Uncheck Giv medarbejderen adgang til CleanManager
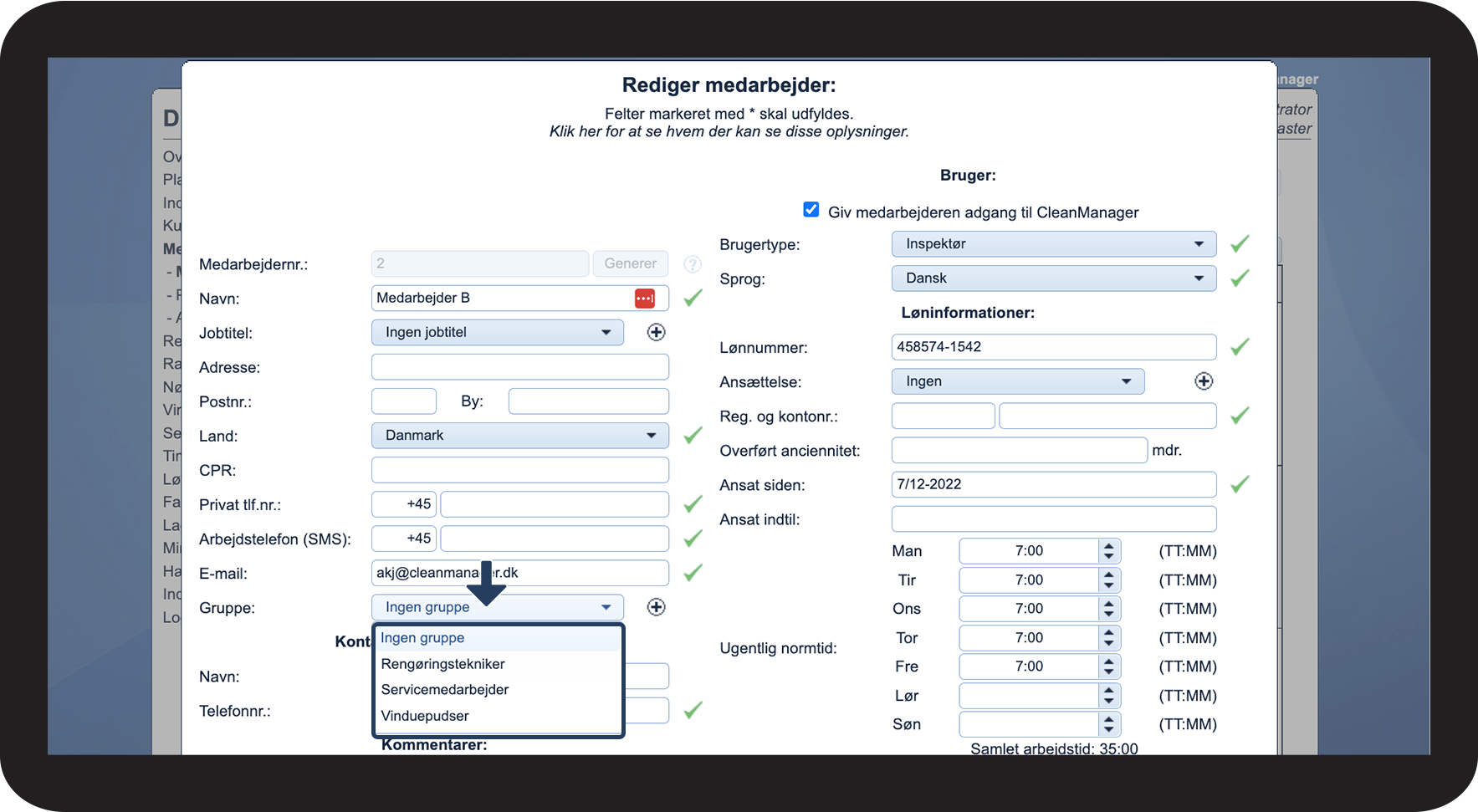The width and height of the screenshot is (1478, 812). [811, 209]
